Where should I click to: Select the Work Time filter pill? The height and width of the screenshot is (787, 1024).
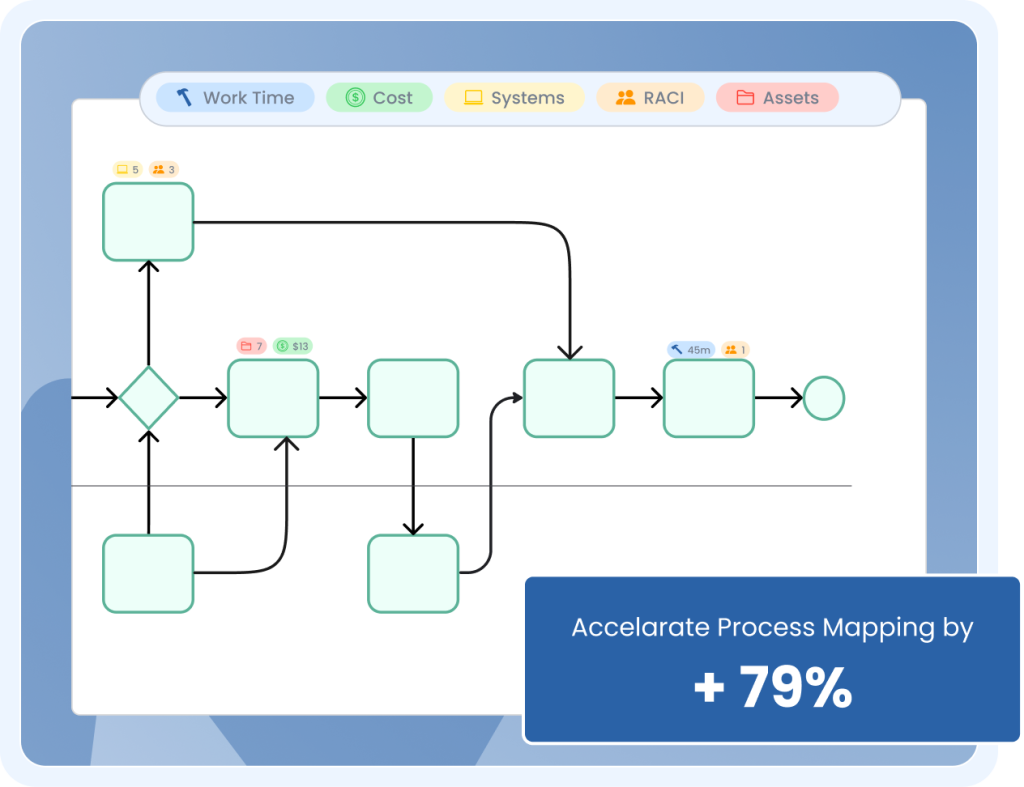pyautogui.click(x=235, y=98)
